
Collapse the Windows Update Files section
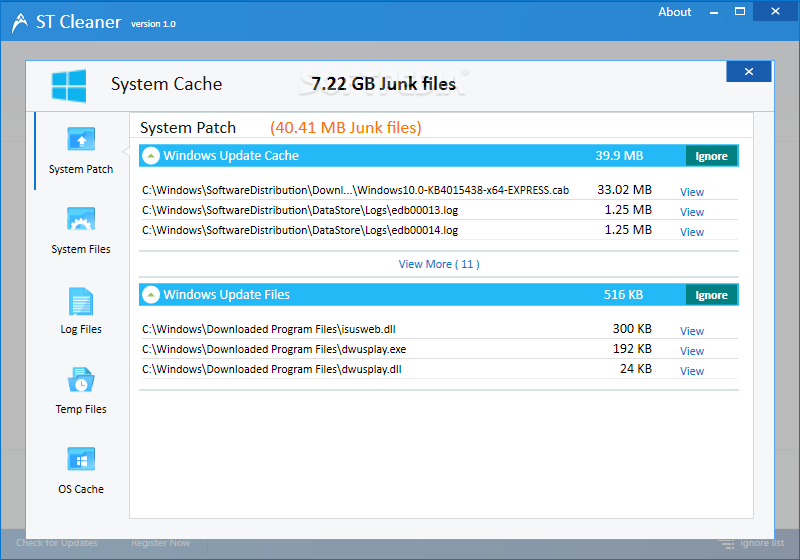click(x=151, y=295)
